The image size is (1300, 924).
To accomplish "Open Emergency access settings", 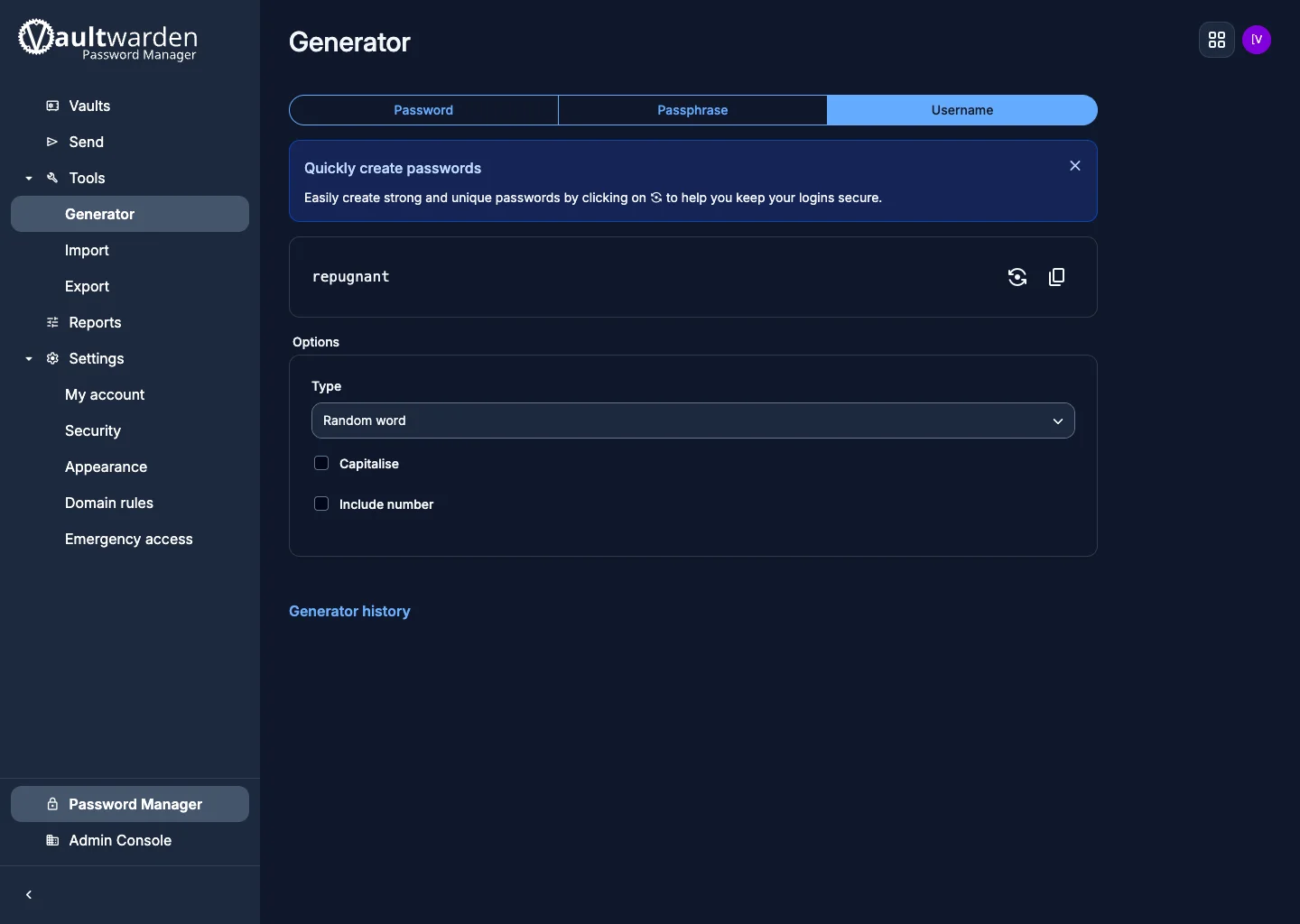I will click(130, 539).
